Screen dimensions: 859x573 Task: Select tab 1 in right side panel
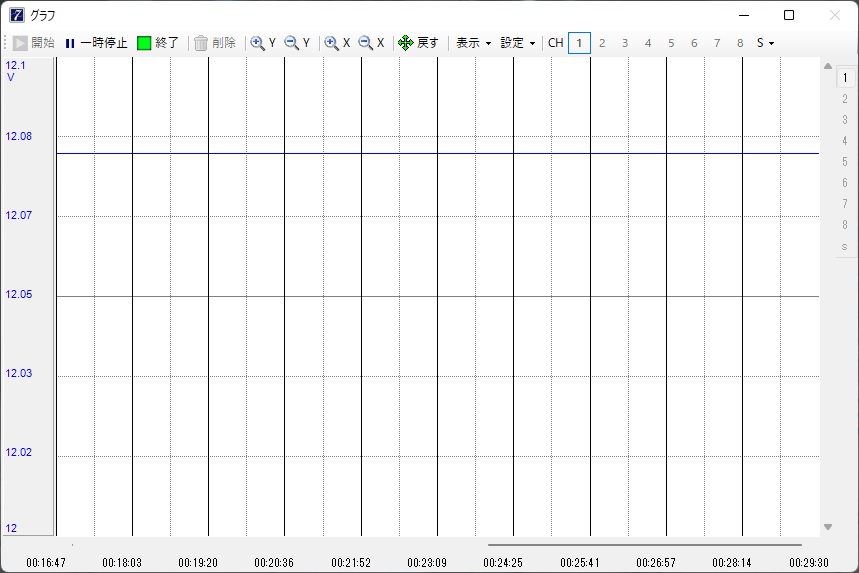click(x=845, y=77)
